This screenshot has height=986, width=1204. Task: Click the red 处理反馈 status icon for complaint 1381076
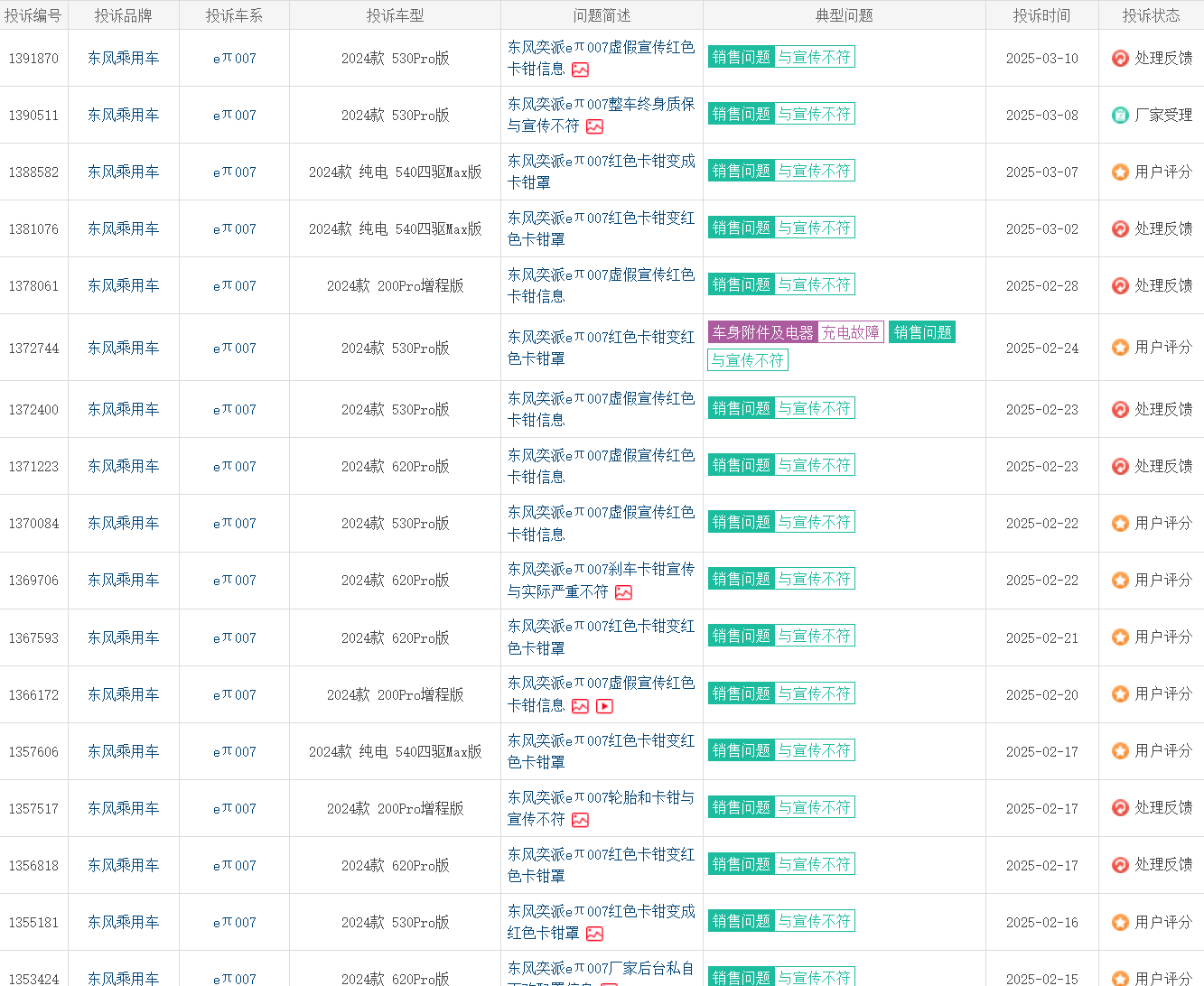[1120, 228]
